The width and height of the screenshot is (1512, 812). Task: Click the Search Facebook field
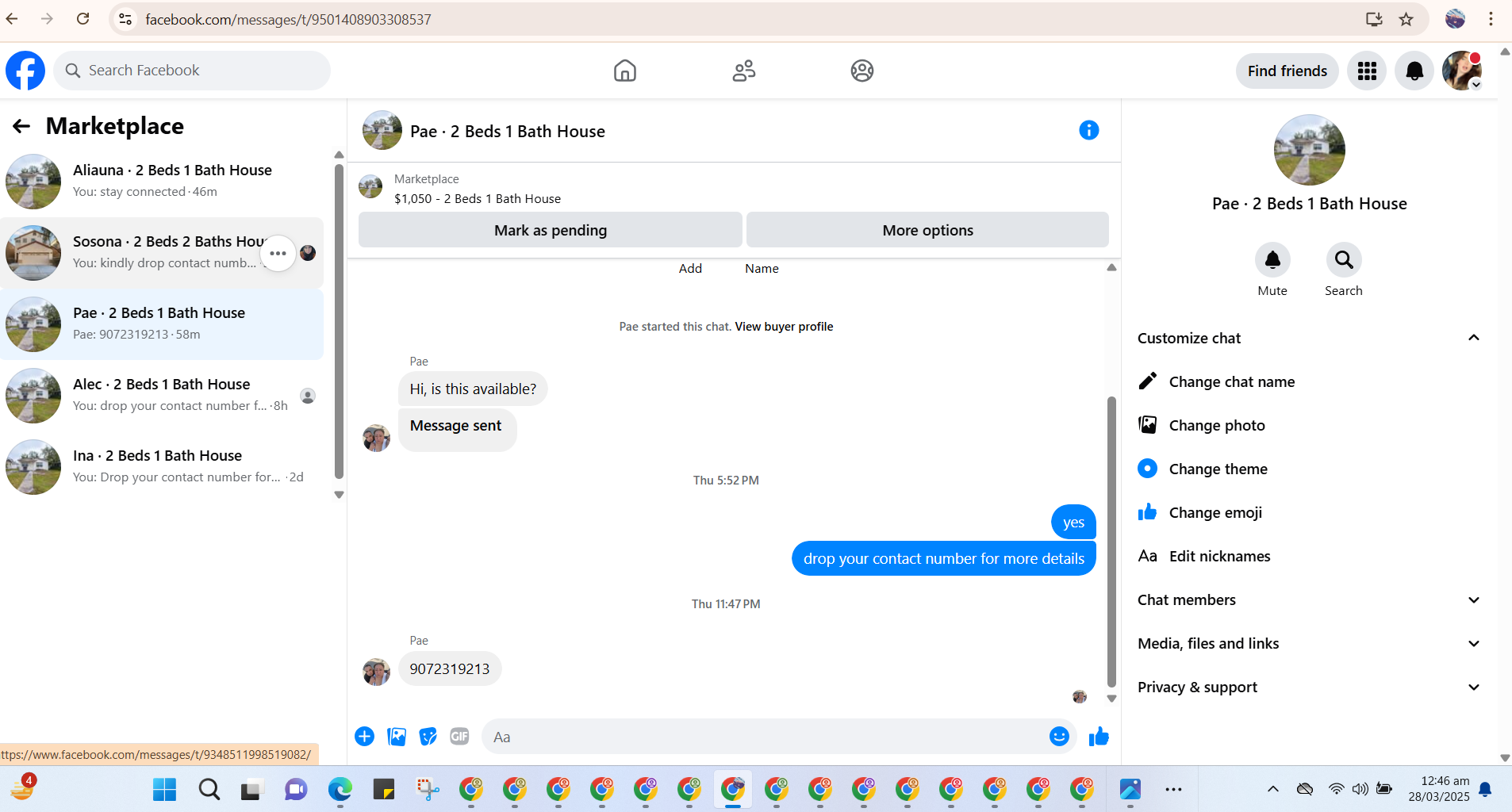click(x=192, y=71)
